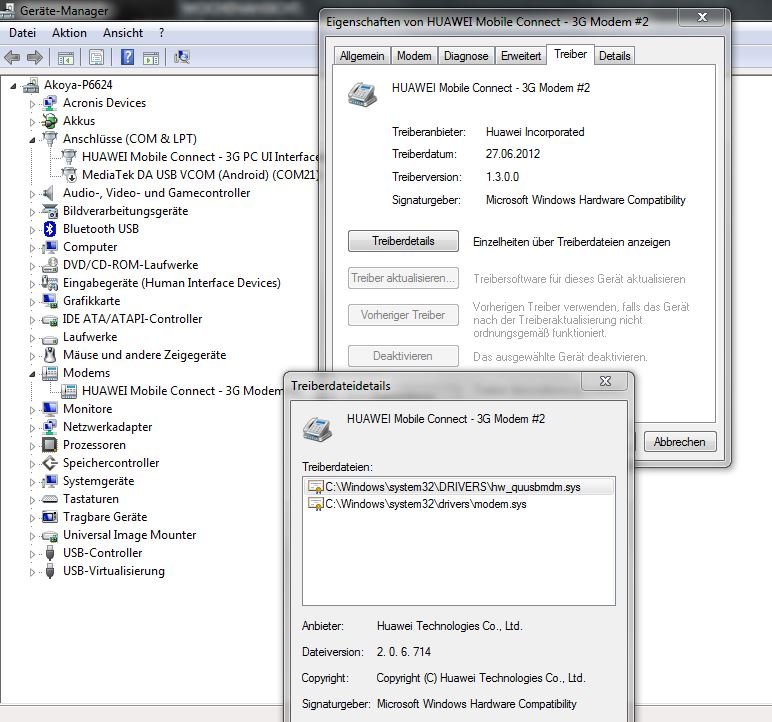Click the Universal Image Mounter icon

tap(50, 535)
